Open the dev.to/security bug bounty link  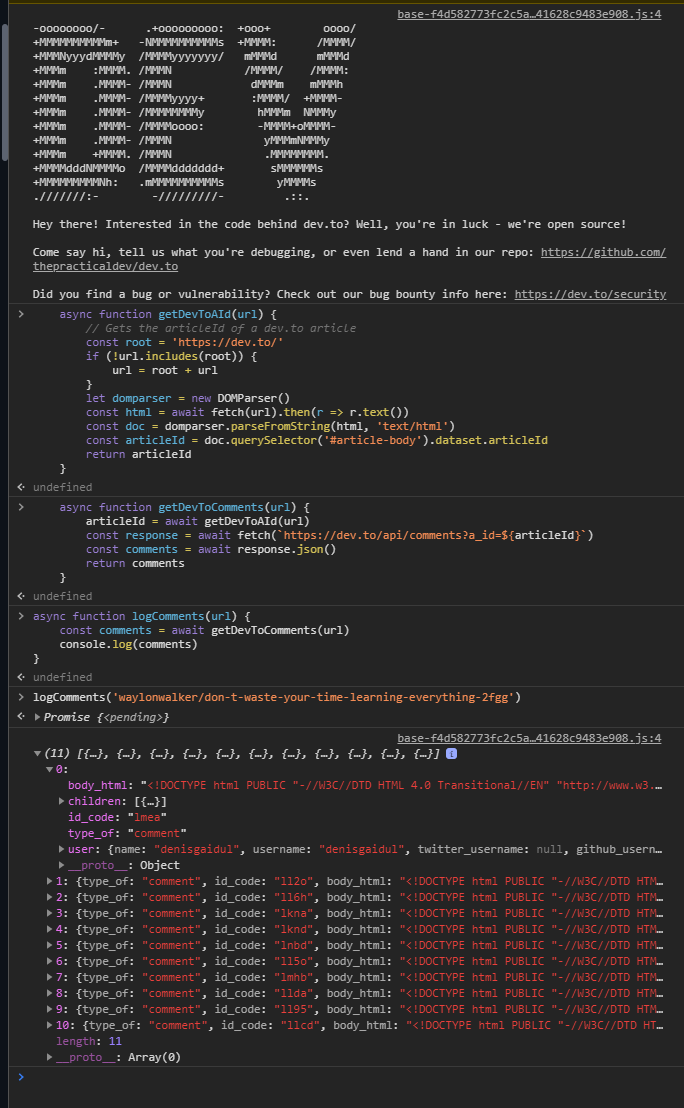[590, 294]
